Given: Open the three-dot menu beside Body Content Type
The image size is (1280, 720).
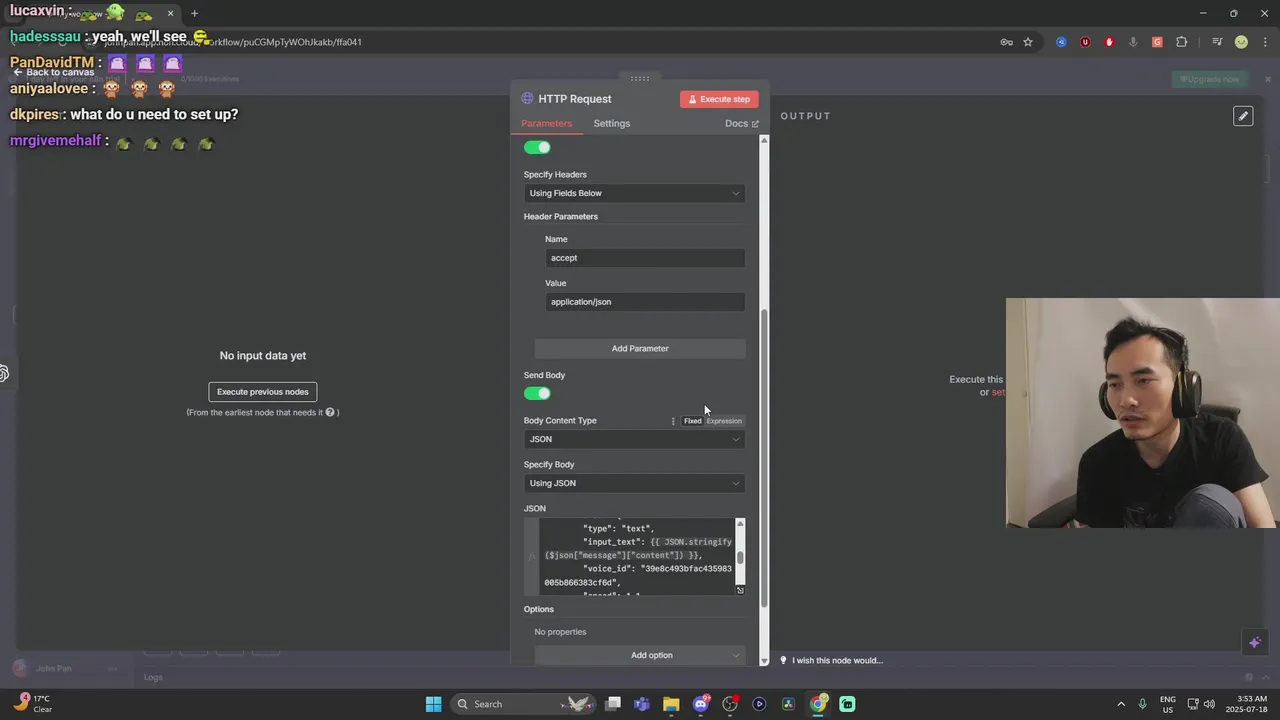Looking at the screenshot, I should point(673,421).
